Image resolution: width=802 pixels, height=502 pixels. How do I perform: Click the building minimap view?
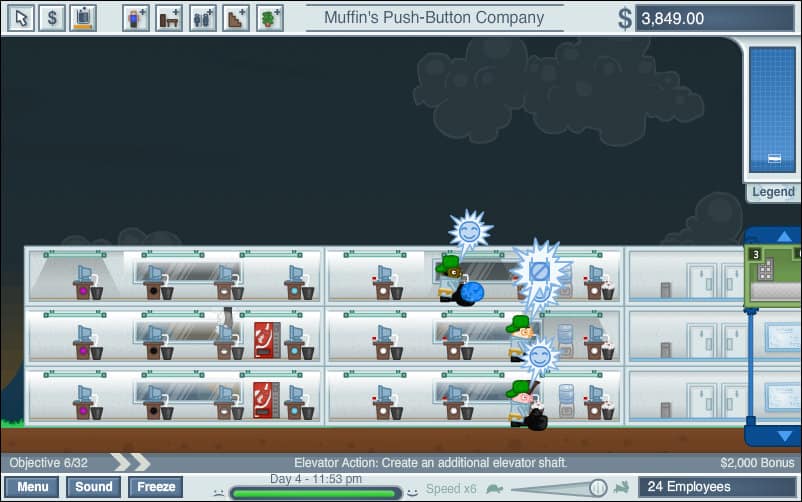[772, 110]
